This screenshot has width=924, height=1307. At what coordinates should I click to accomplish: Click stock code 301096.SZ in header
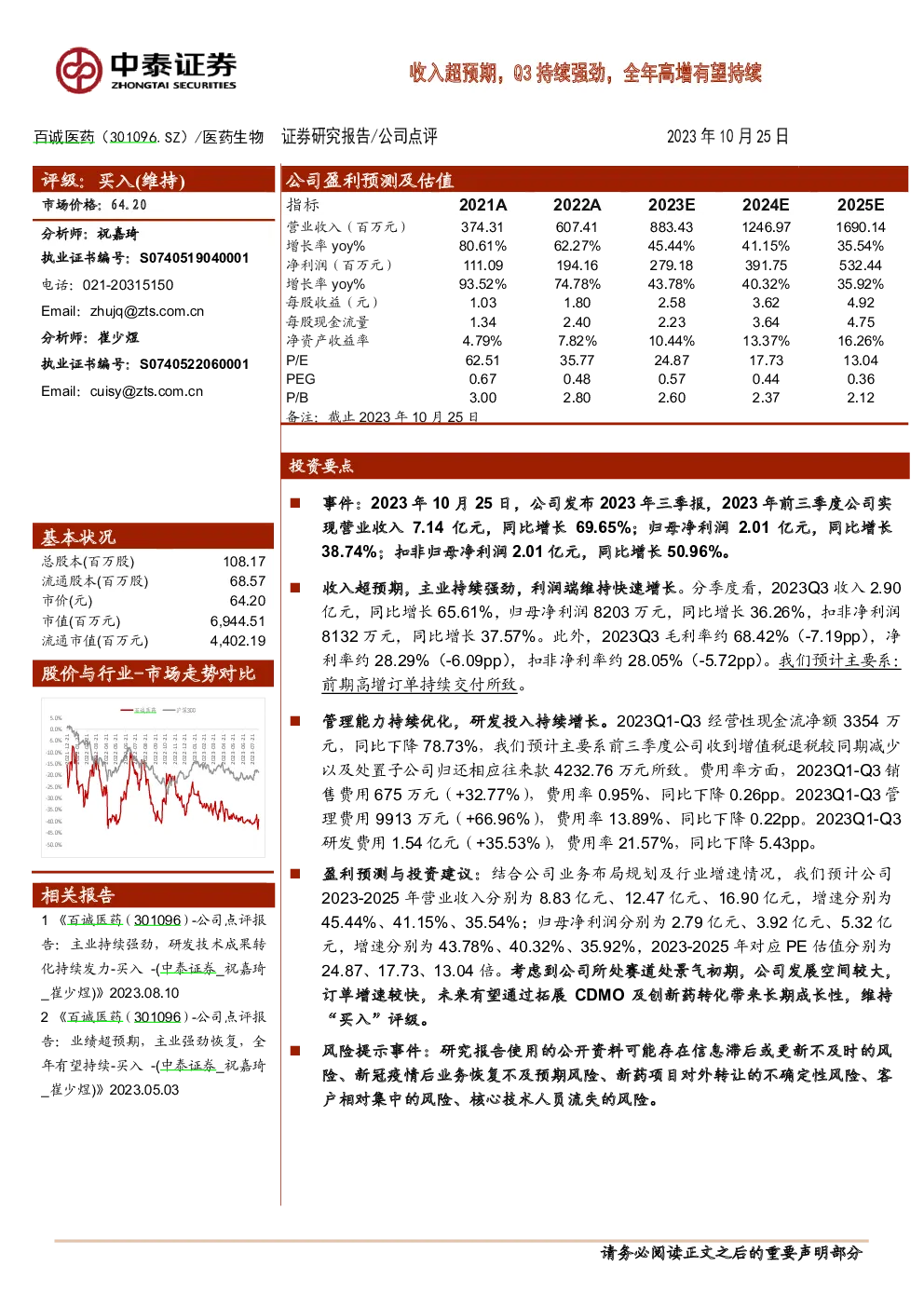point(147,137)
